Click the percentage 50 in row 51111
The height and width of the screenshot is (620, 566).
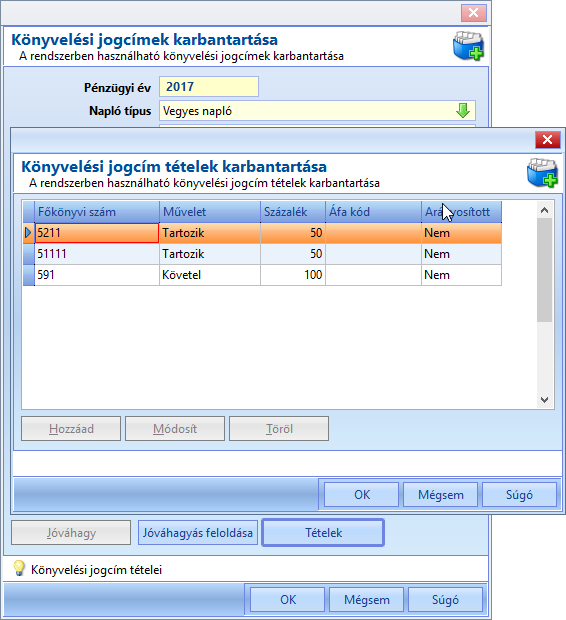click(293, 254)
